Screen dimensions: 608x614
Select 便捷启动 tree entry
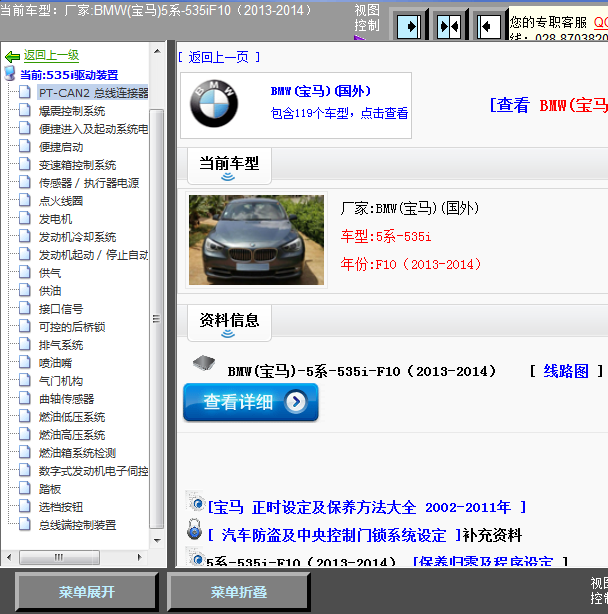coord(61,147)
